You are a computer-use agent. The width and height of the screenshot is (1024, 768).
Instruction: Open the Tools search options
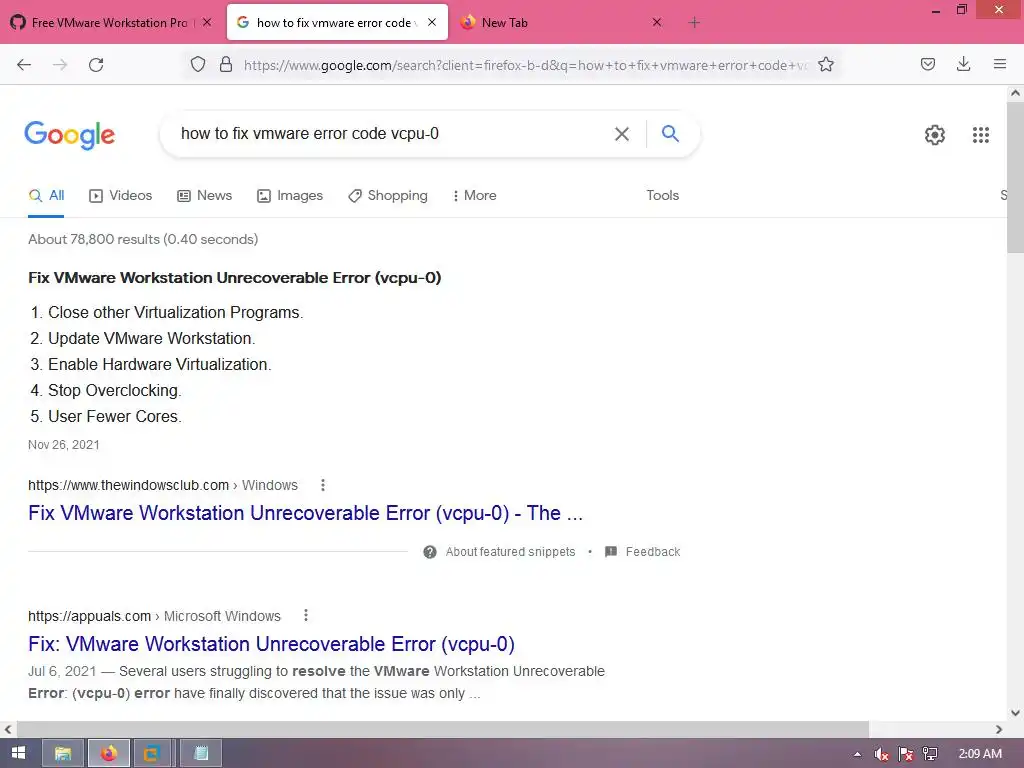(x=663, y=195)
